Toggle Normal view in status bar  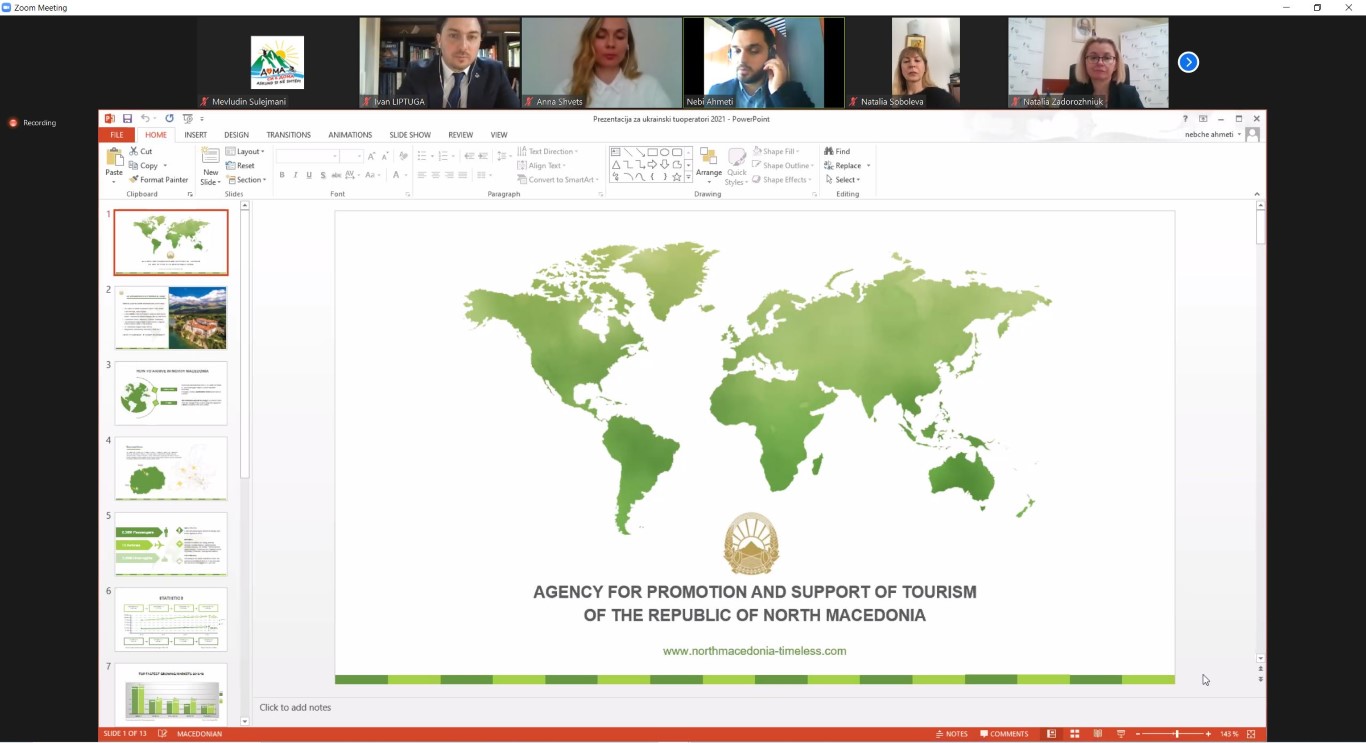point(1051,734)
